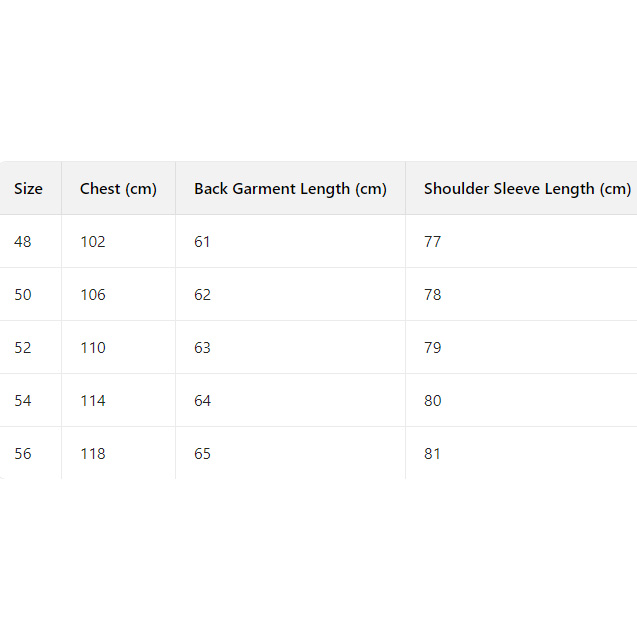The image size is (637, 637).
Task: Click chest value 102
Action: pyautogui.click(x=93, y=242)
